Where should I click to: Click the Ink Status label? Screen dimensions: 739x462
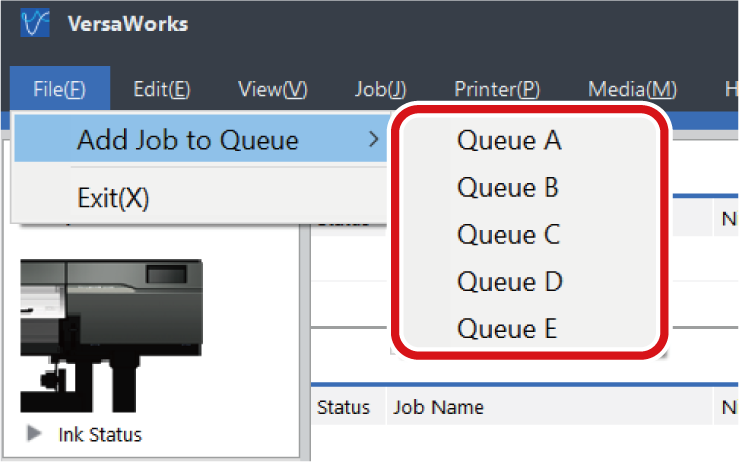[x=100, y=435]
